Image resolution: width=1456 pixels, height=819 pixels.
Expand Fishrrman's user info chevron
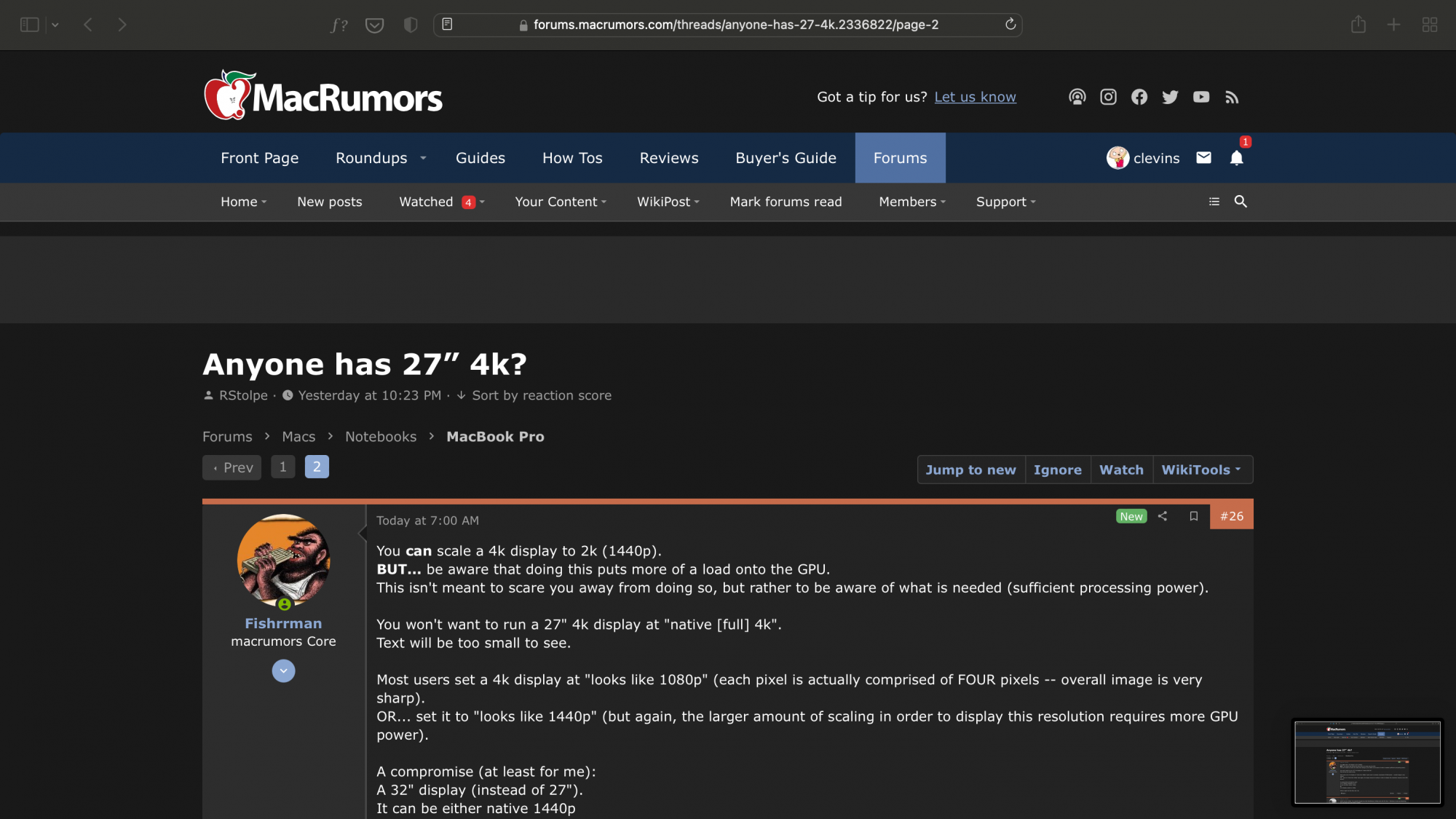(x=283, y=670)
